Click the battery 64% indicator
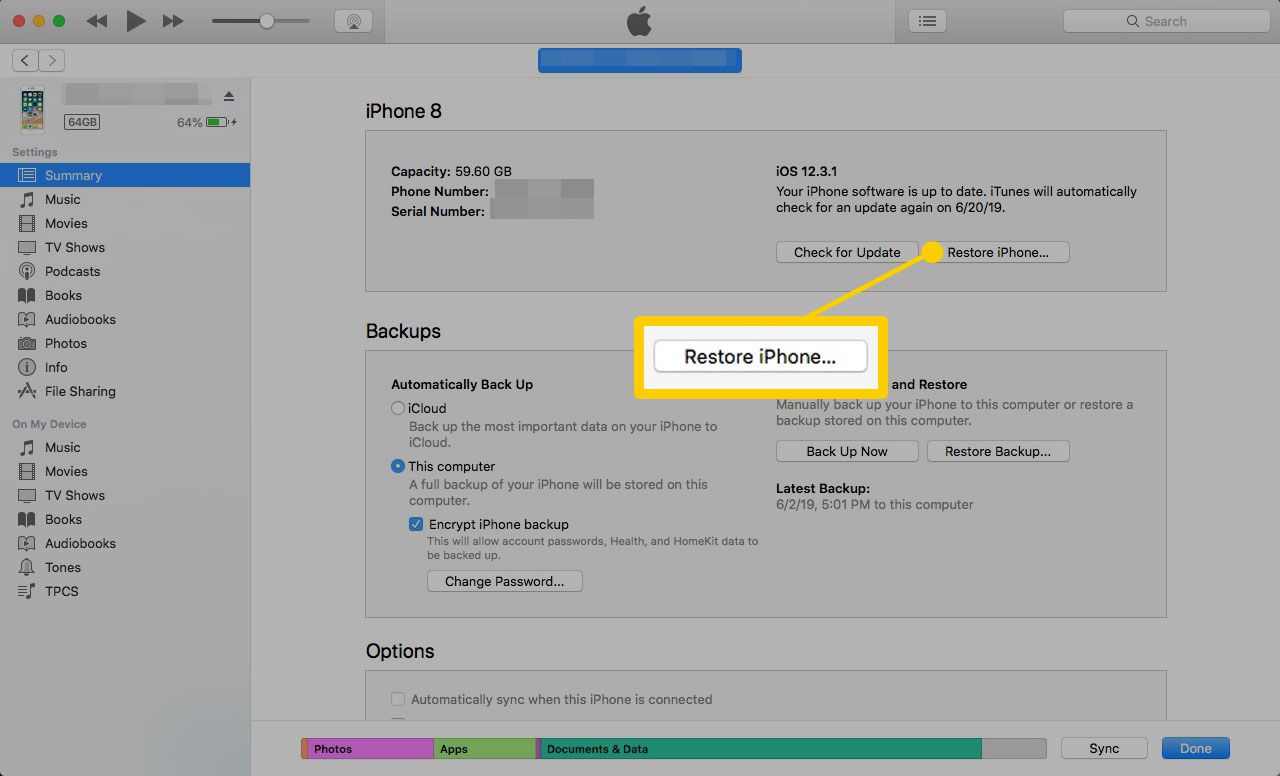Viewport: 1280px width, 776px height. (x=207, y=122)
